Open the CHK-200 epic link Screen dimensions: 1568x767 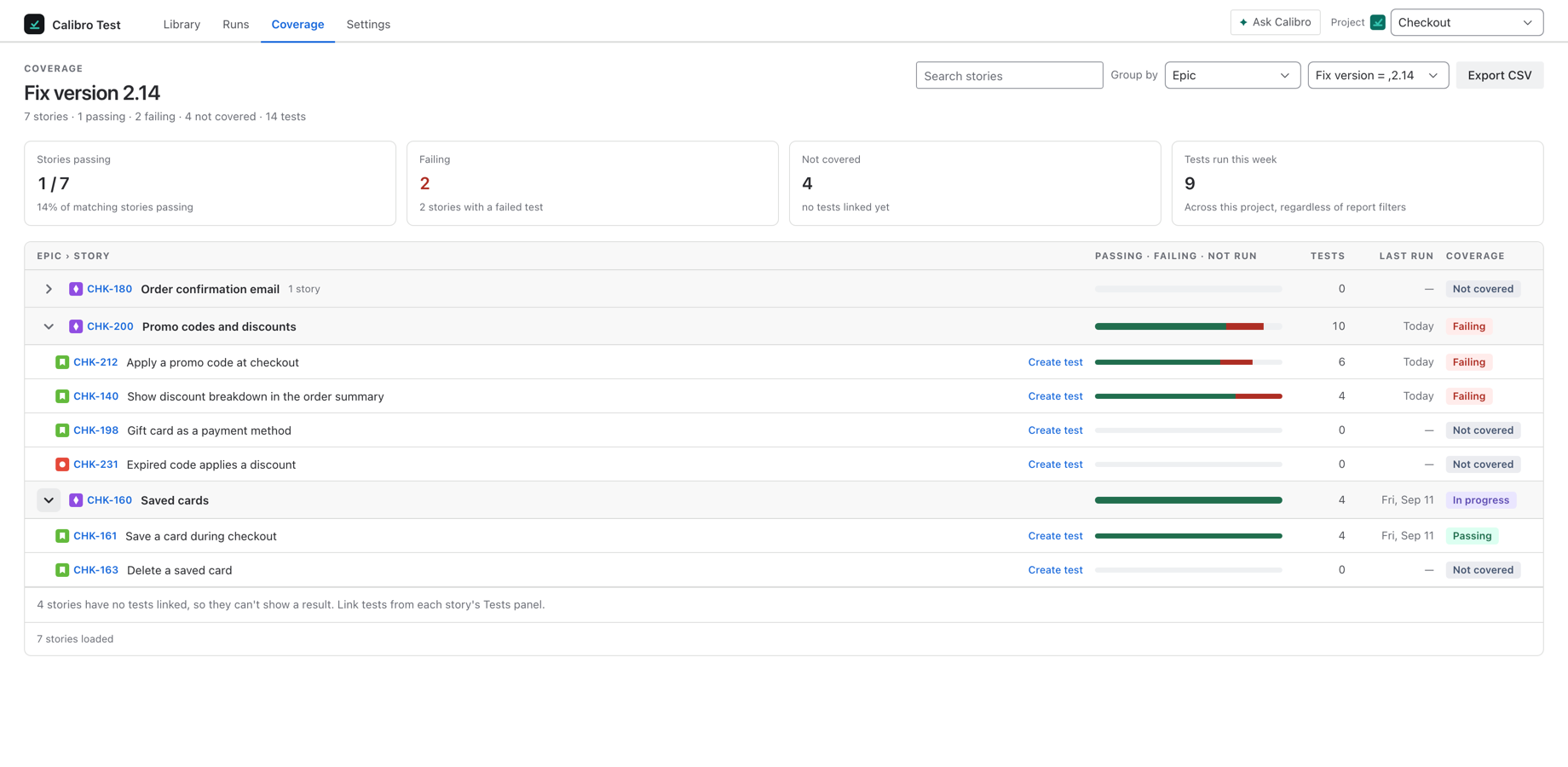pos(110,326)
